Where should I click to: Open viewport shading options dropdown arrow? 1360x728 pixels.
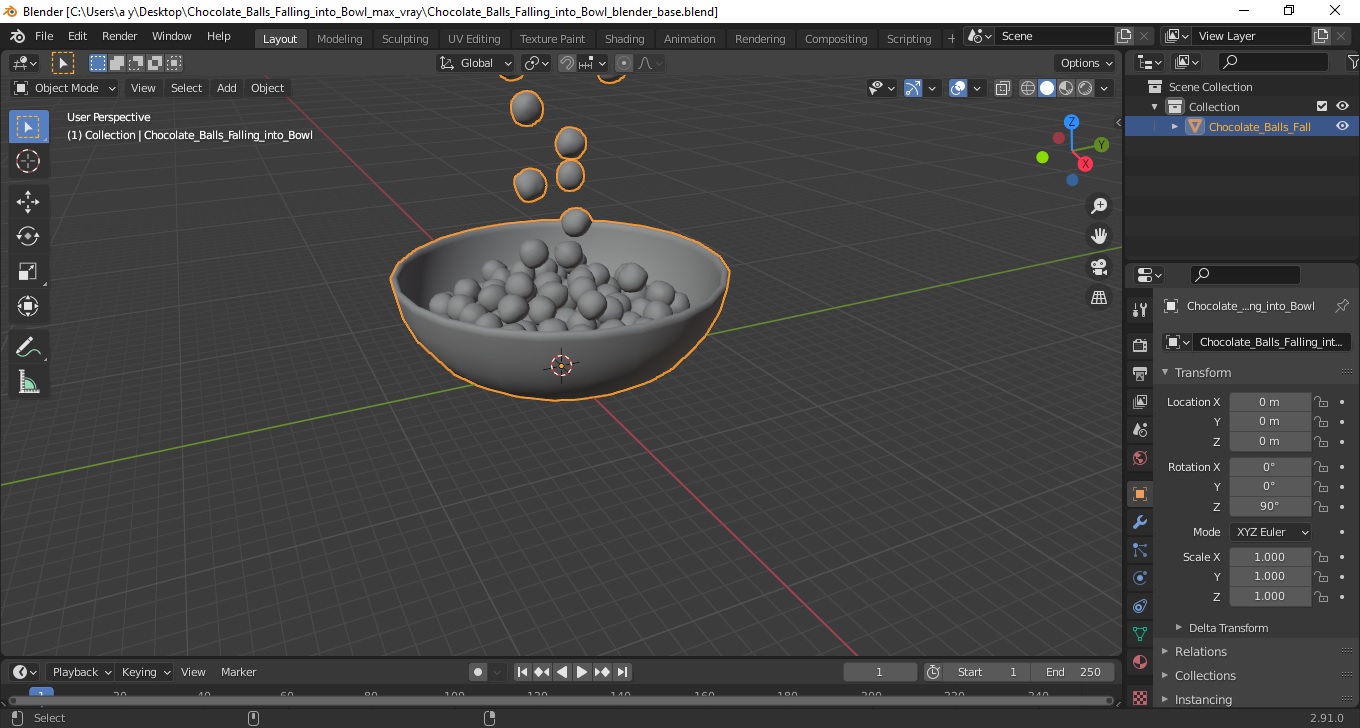1104,88
